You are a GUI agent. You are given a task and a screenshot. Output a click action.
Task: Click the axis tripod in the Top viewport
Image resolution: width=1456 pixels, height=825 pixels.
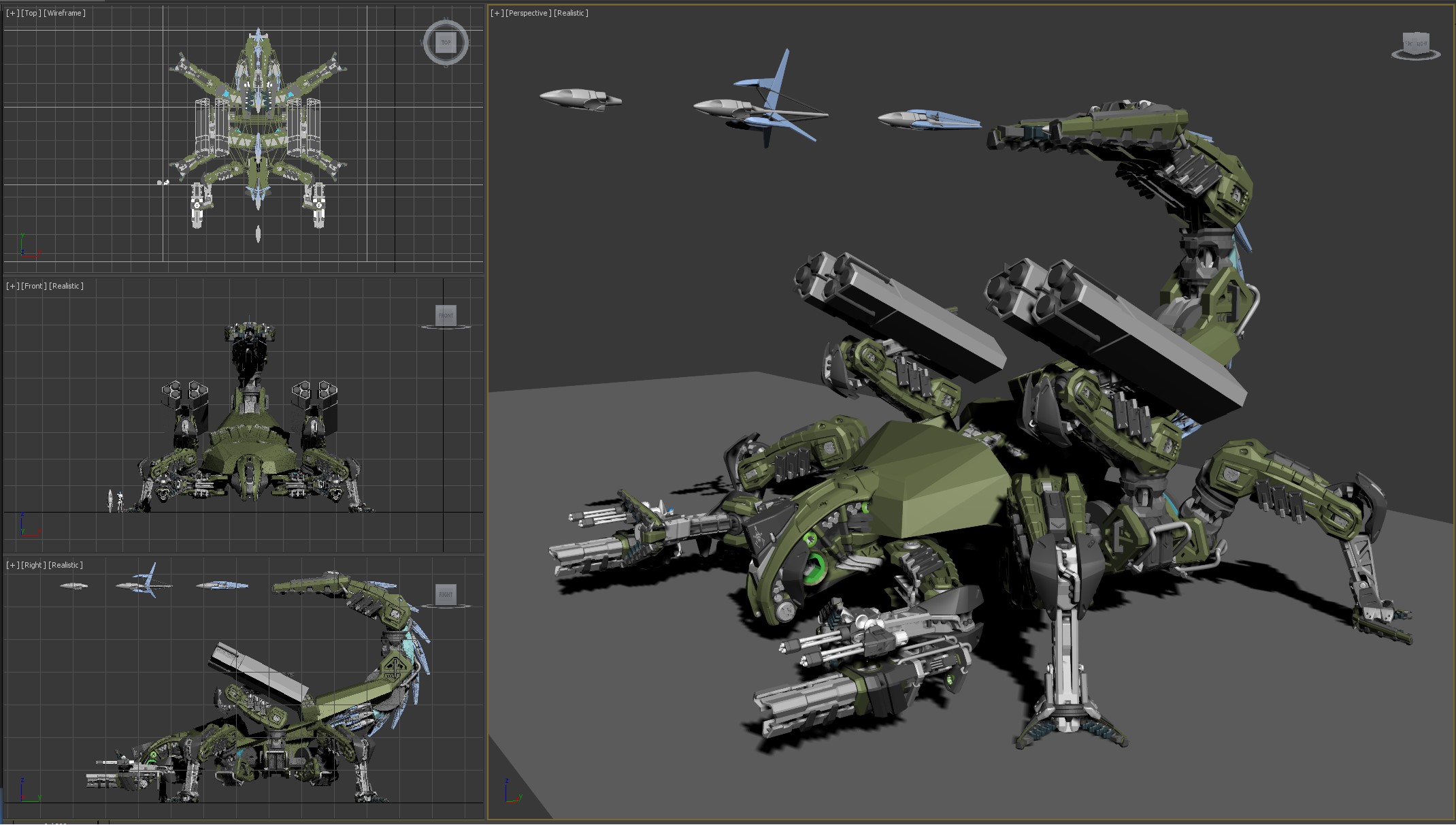click(26, 247)
